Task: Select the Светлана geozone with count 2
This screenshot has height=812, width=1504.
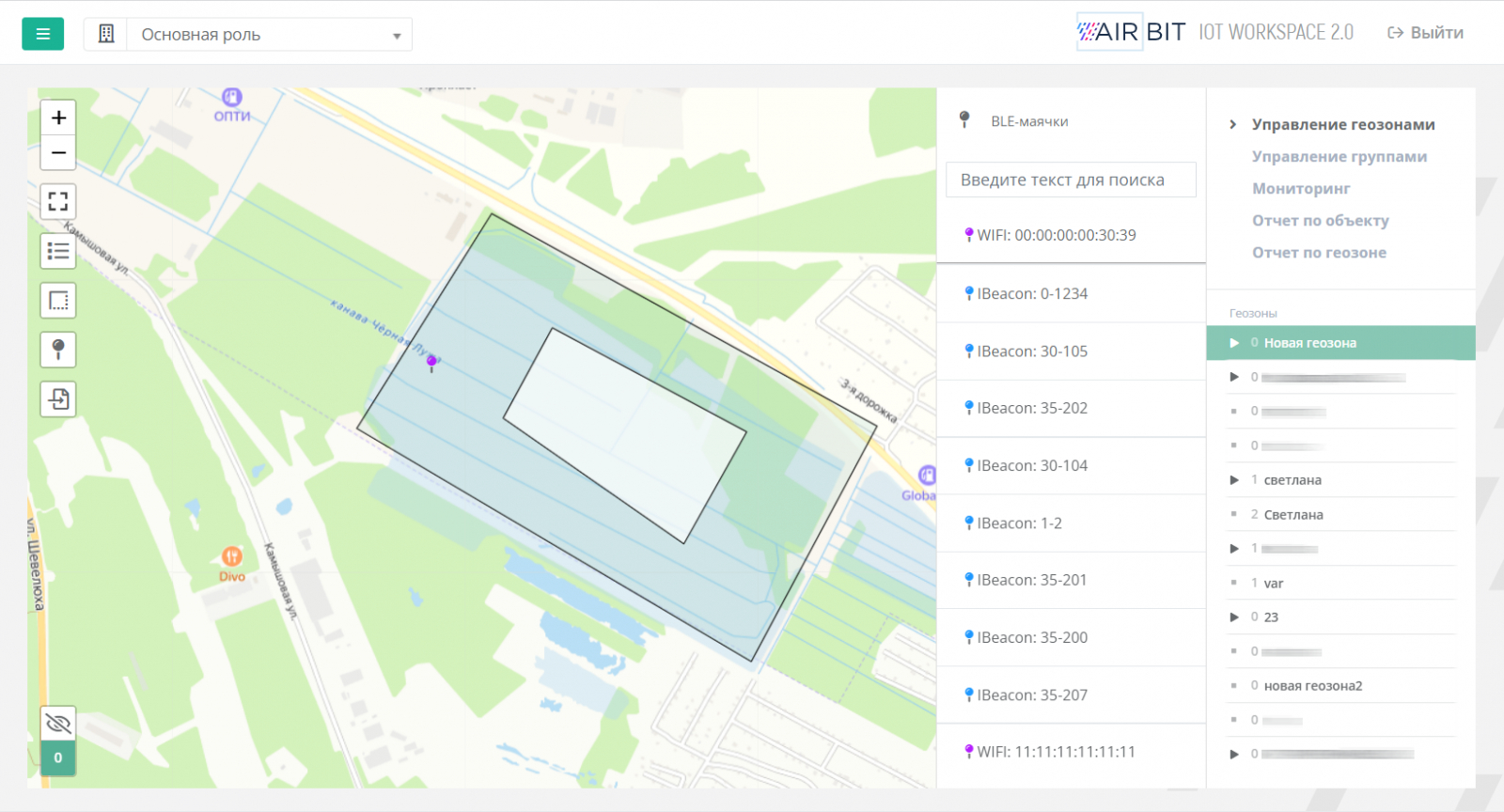Action: pyautogui.click(x=1341, y=514)
